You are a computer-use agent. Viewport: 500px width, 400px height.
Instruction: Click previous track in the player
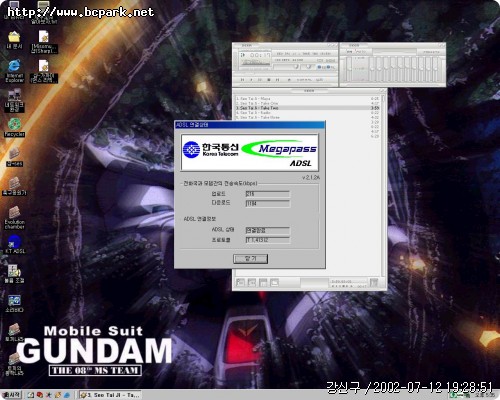[242, 80]
